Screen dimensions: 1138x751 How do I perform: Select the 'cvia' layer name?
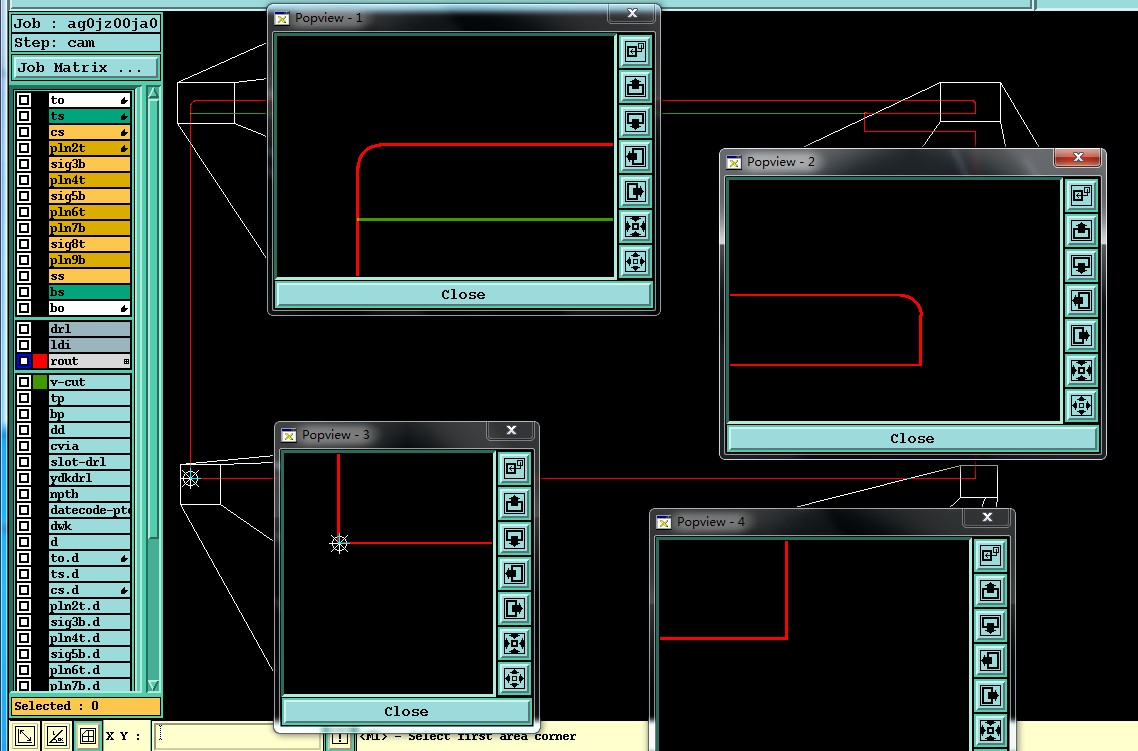[89, 446]
